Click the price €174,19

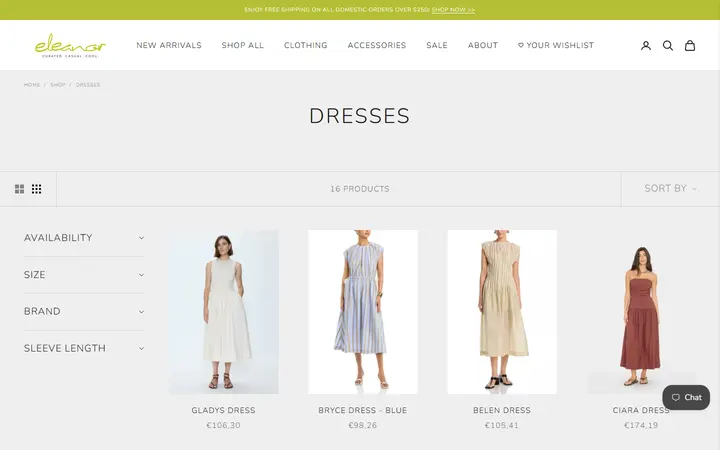[x=641, y=426]
